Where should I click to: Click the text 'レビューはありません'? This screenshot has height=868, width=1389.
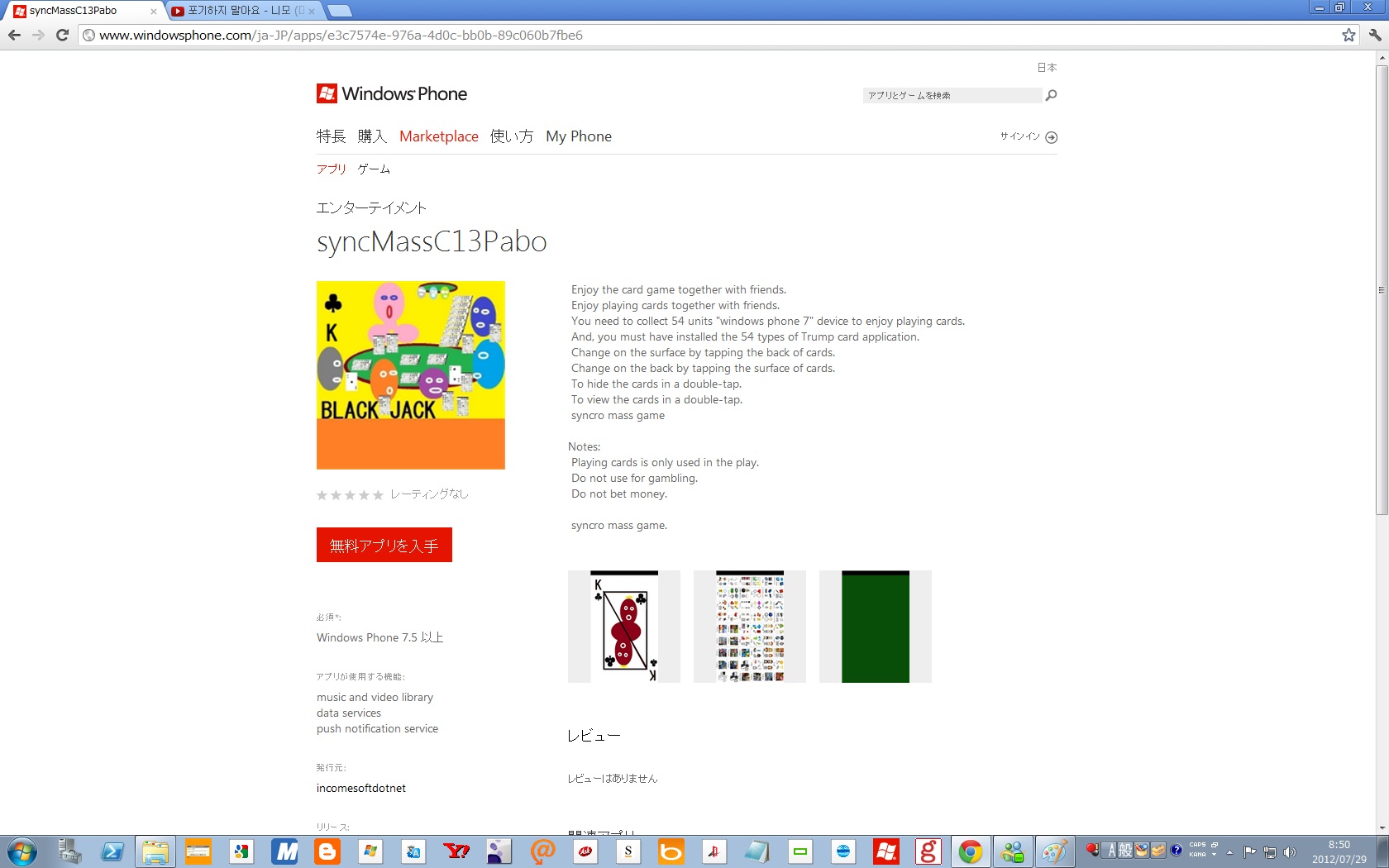(613, 779)
